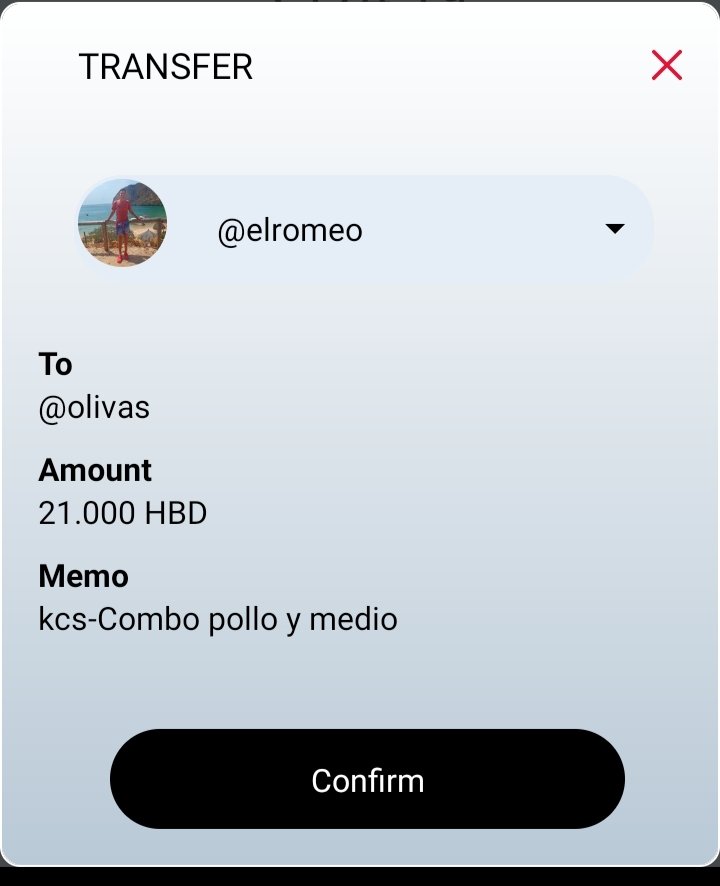Close the Transfer dialog with the red X
Viewport: 720px width, 886px height.
pos(667,65)
